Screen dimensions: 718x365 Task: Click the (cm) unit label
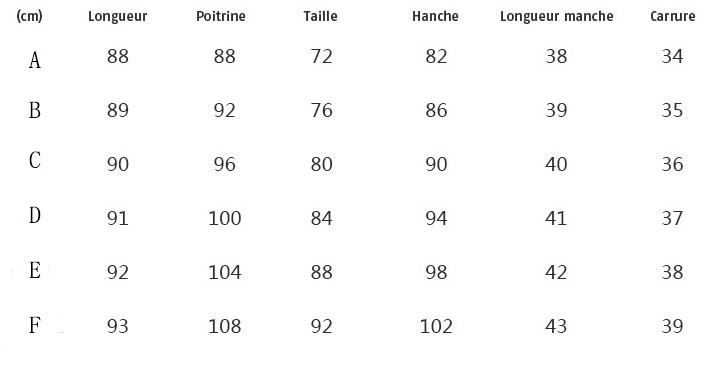[x=29, y=16]
